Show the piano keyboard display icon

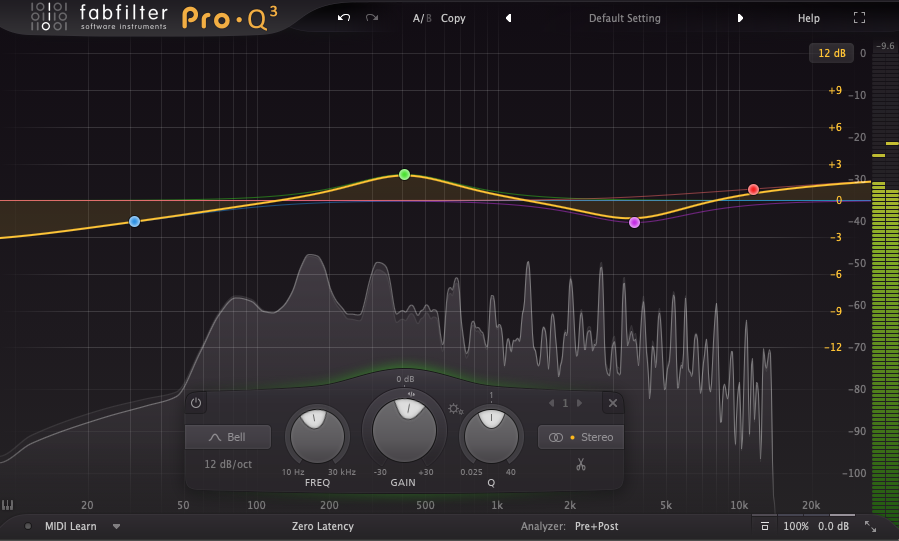point(9,505)
